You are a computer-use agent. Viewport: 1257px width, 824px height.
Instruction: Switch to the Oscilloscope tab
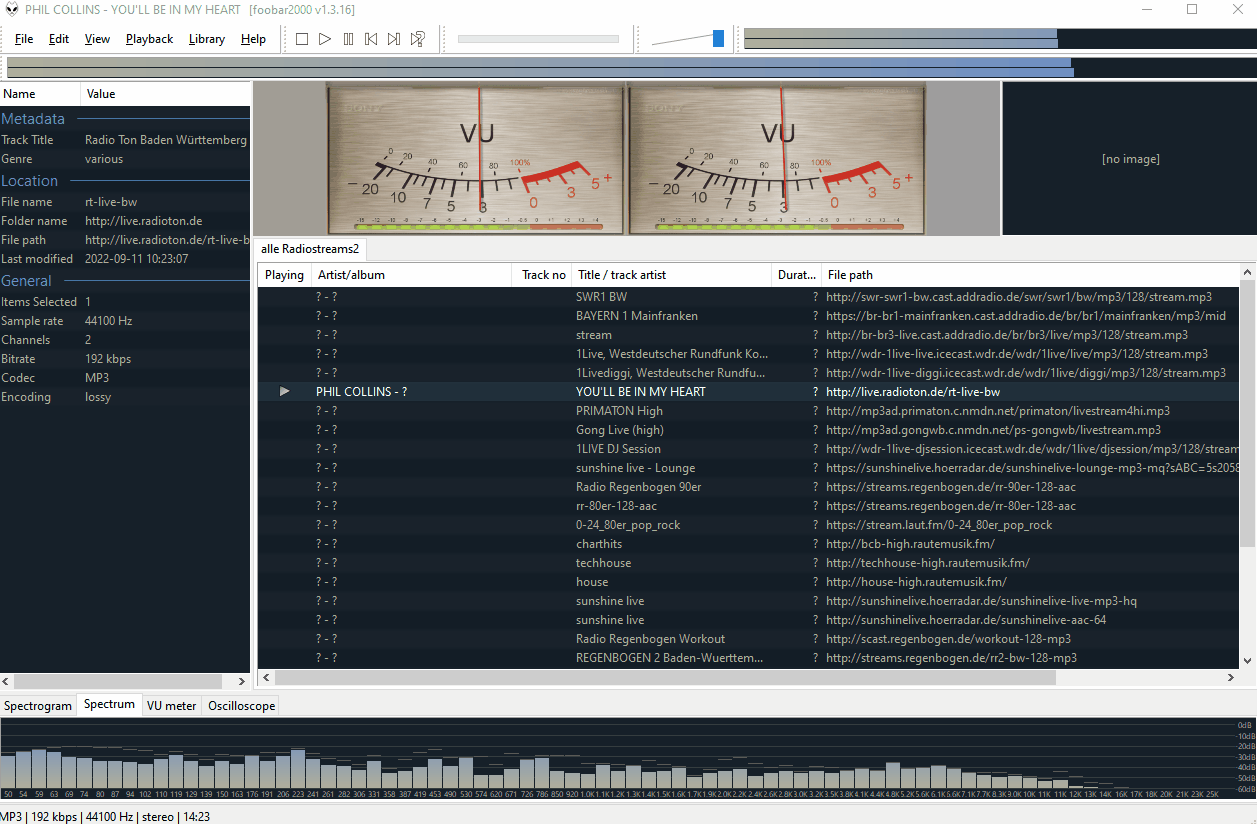(x=241, y=705)
